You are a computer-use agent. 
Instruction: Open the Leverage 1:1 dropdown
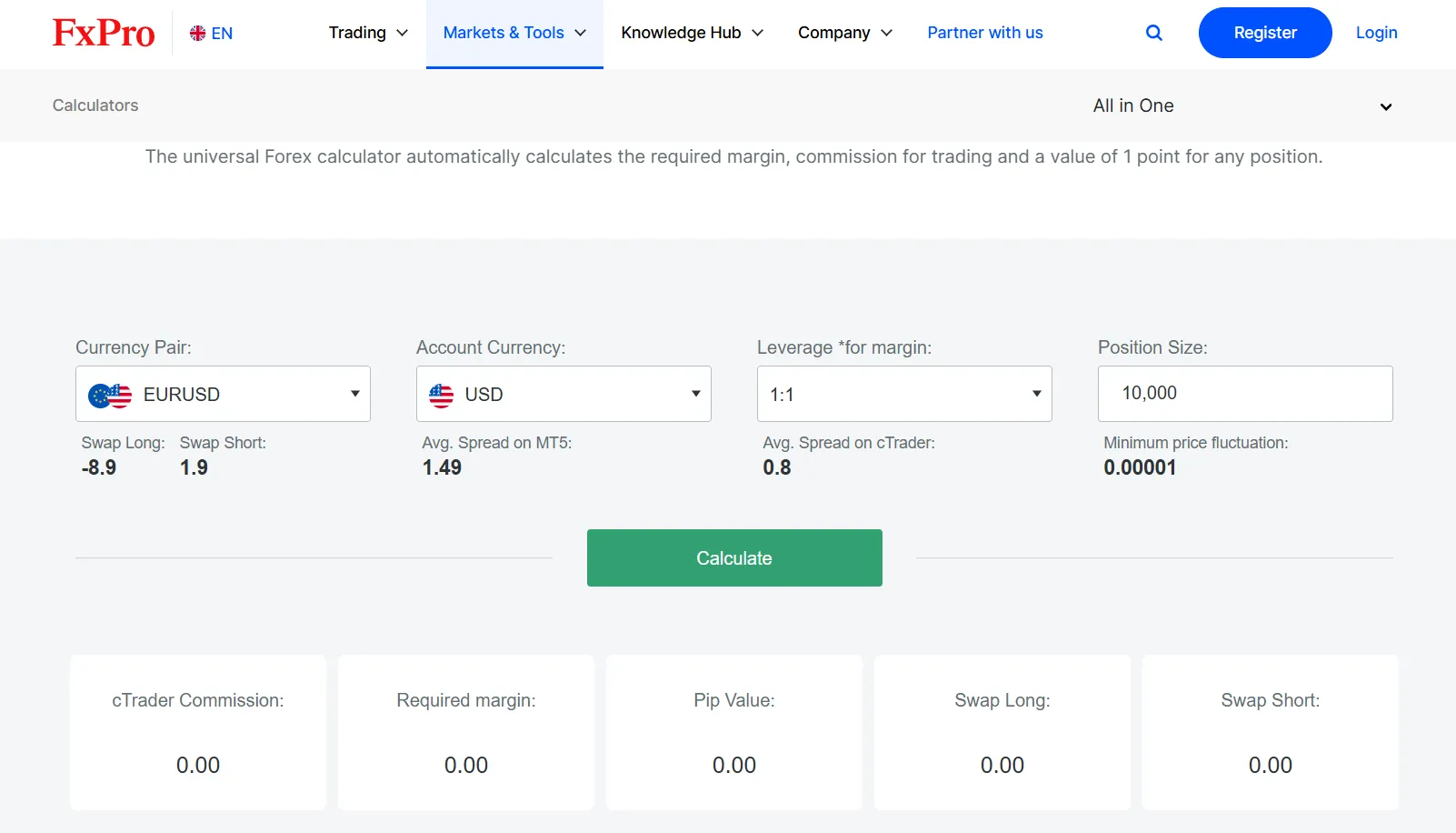[x=903, y=394]
